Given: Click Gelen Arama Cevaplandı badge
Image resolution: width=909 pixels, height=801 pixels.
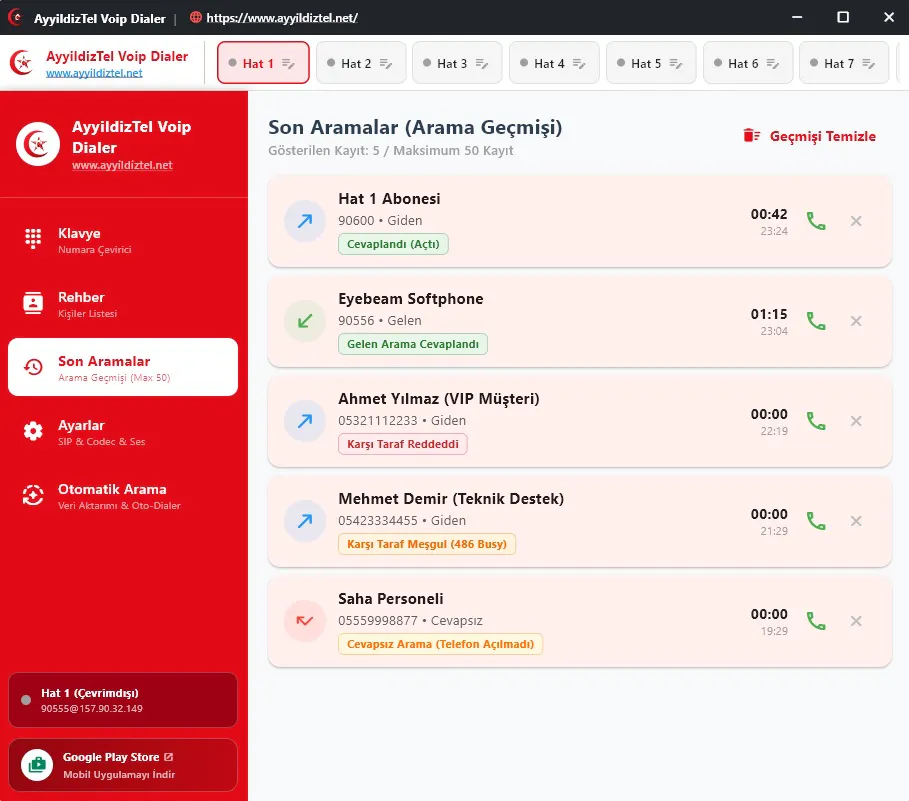Looking at the screenshot, I should tap(413, 344).
